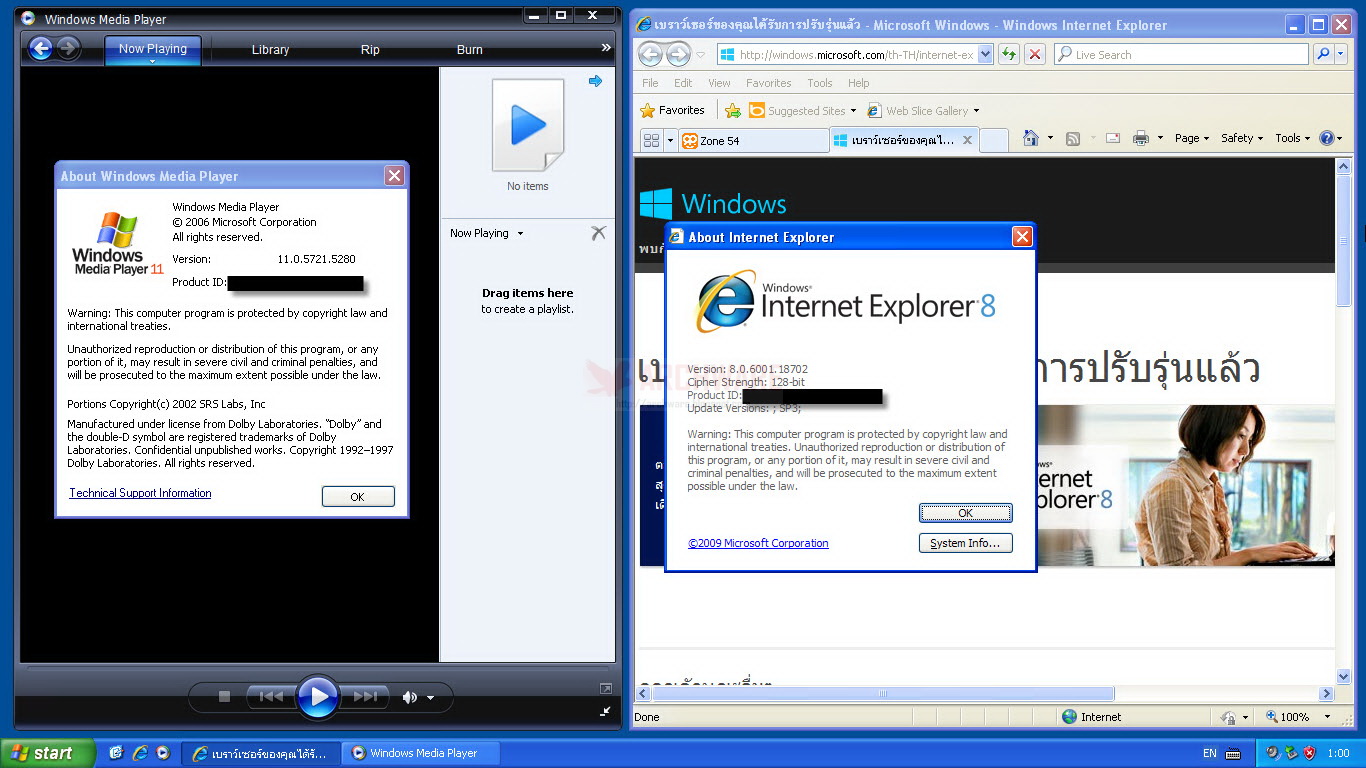Image resolution: width=1366 pixels, height=768 pixels.
Task: Show more Media Player tabs via chevron
Action: [605, 48]
